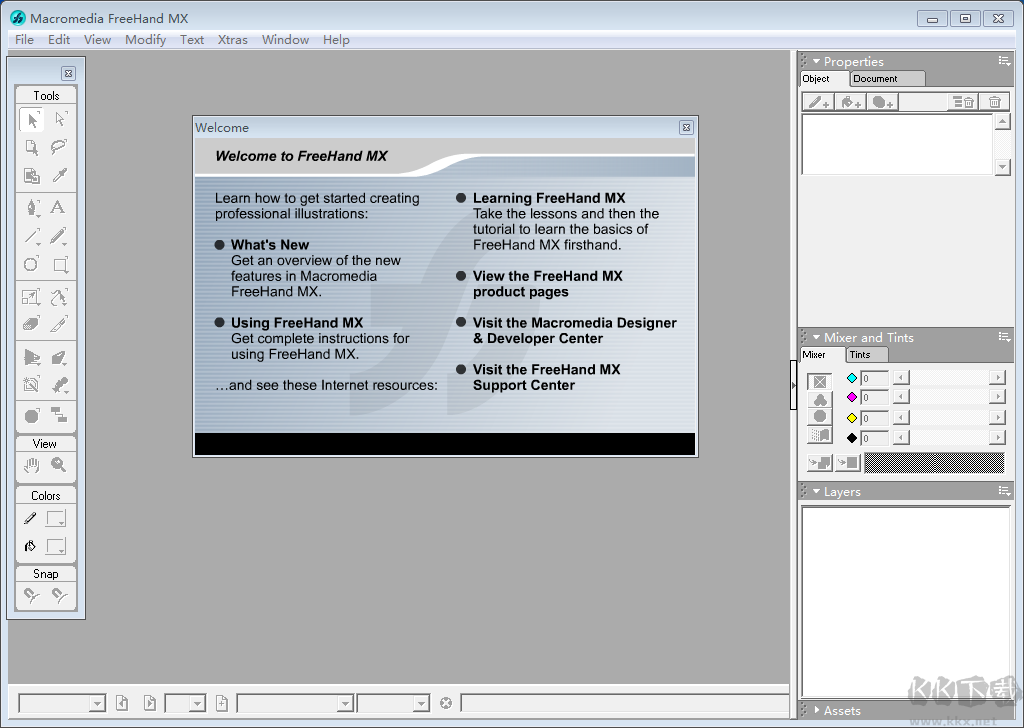Click the stroke color pencil icon

(x=30, y=518)
